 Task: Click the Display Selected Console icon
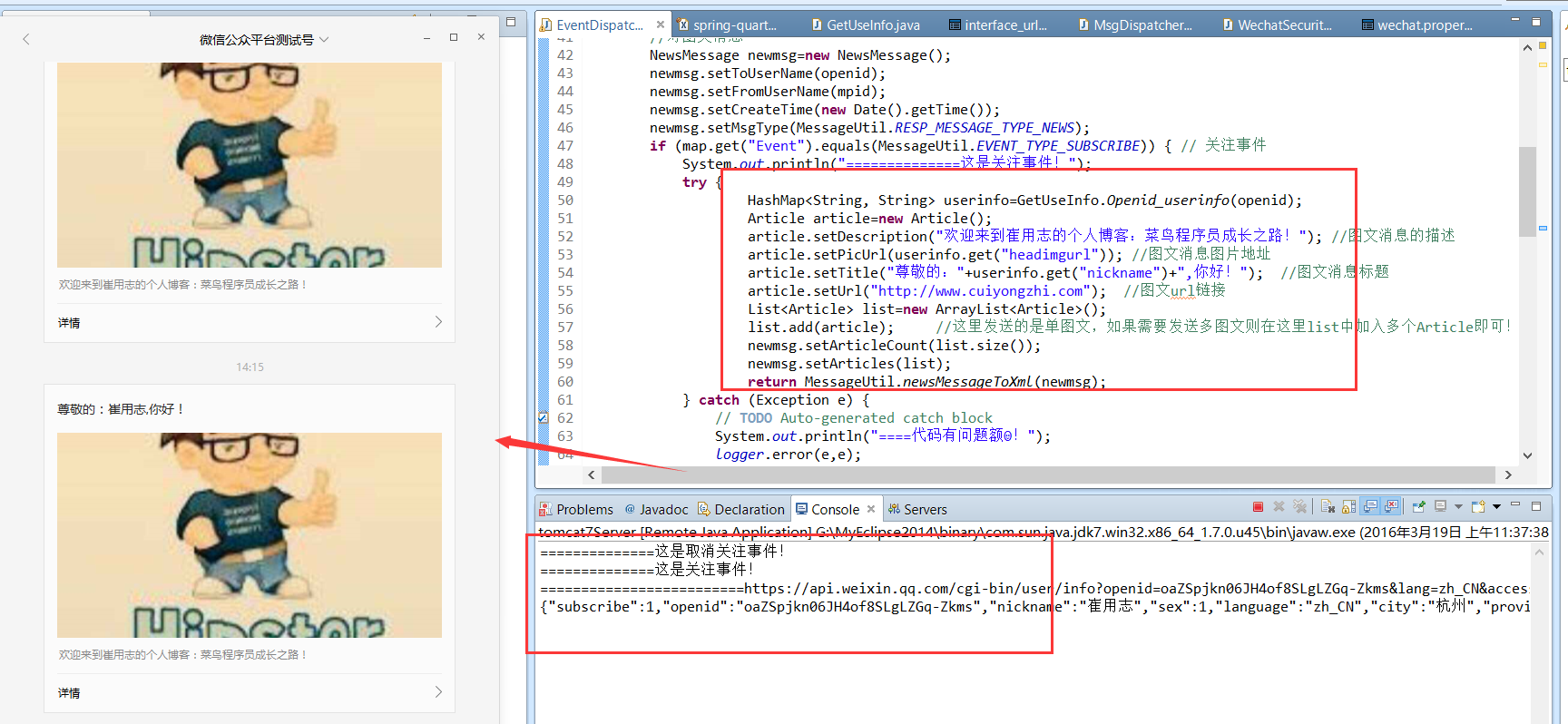(1440, 507)
